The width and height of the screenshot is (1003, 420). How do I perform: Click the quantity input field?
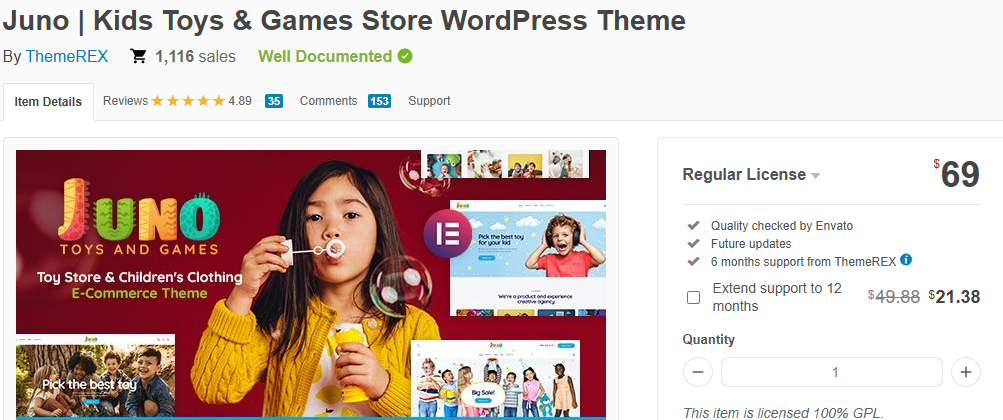click(832, 371)
